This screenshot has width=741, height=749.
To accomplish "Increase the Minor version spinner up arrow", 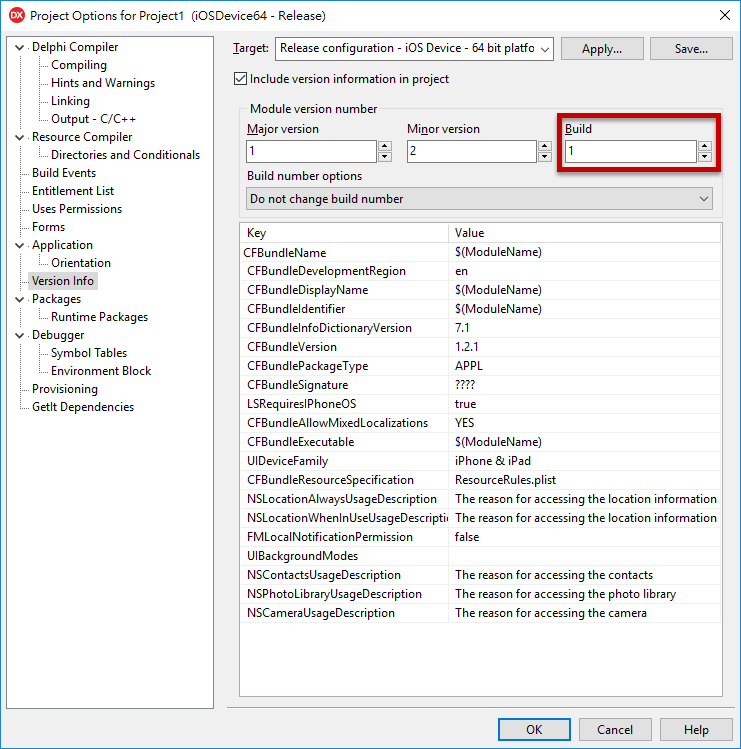I will click(x=545, y=146).
